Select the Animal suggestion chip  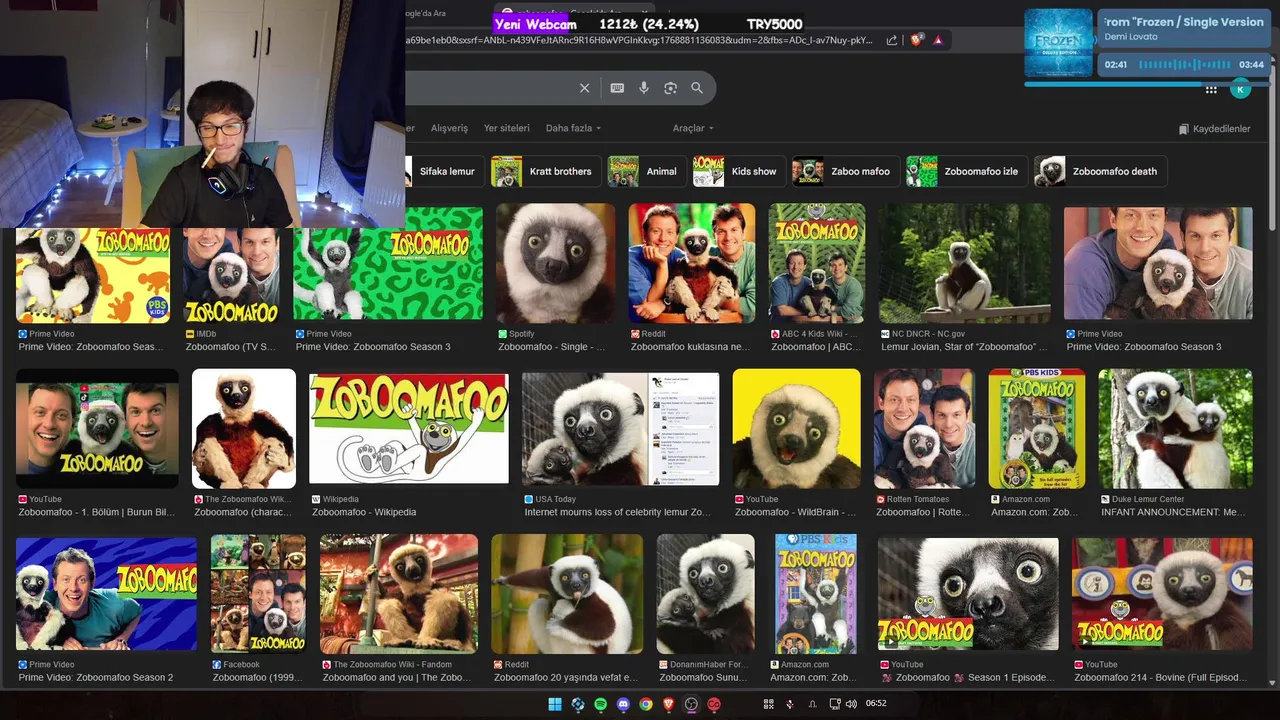(x=646, y=171)
